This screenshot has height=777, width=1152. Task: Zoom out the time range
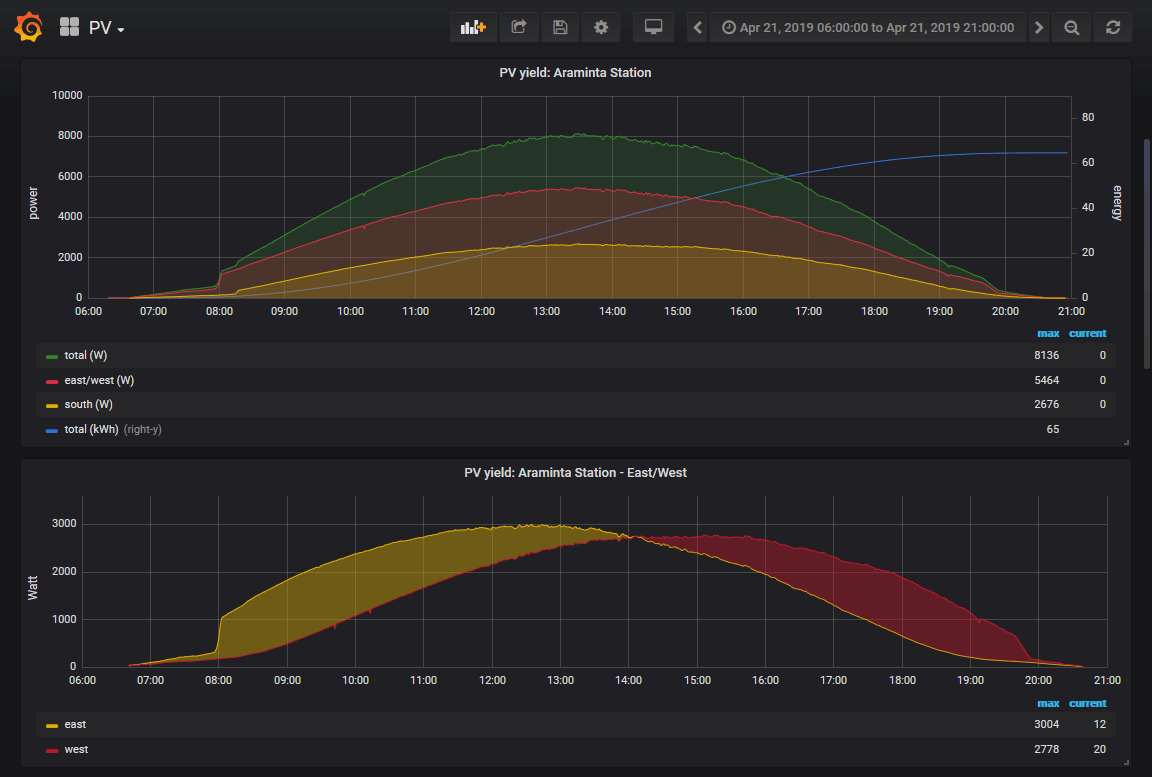tap(1072, 27)
